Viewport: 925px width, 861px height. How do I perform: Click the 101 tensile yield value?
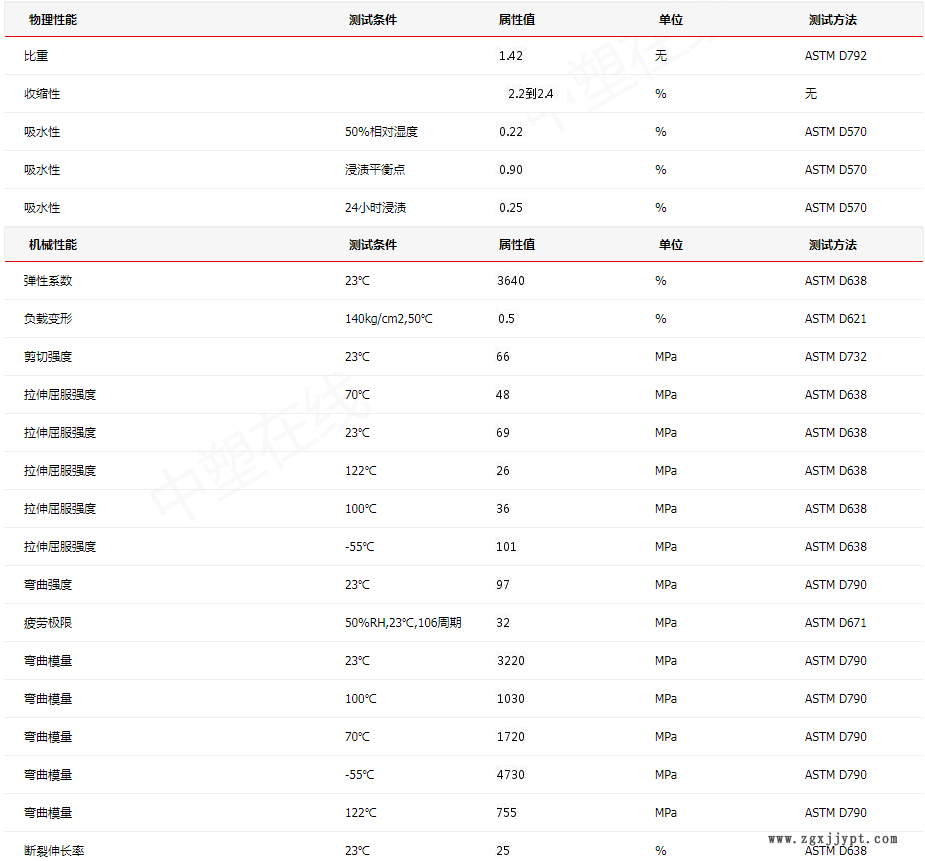tap(506, 547)
